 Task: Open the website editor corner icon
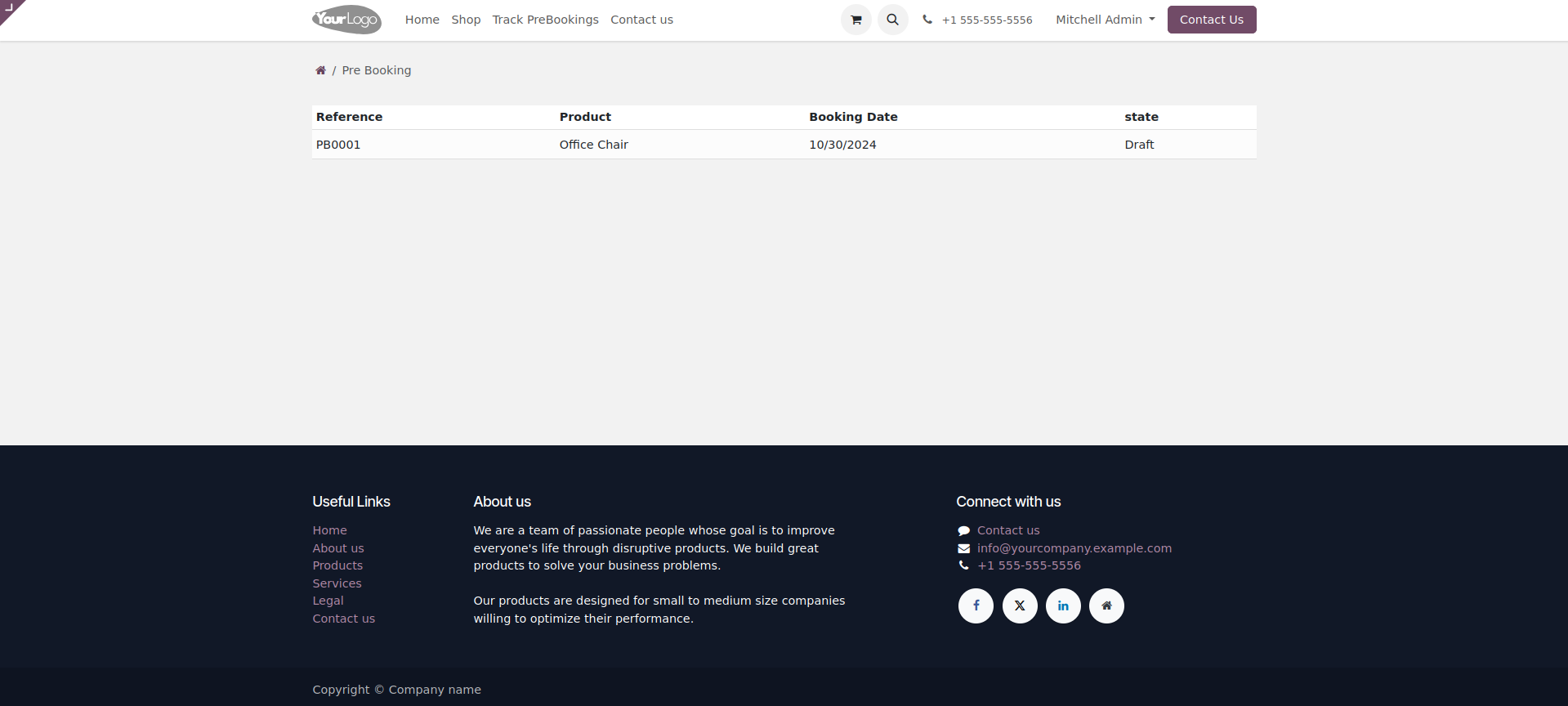click(x=9, y=8)
